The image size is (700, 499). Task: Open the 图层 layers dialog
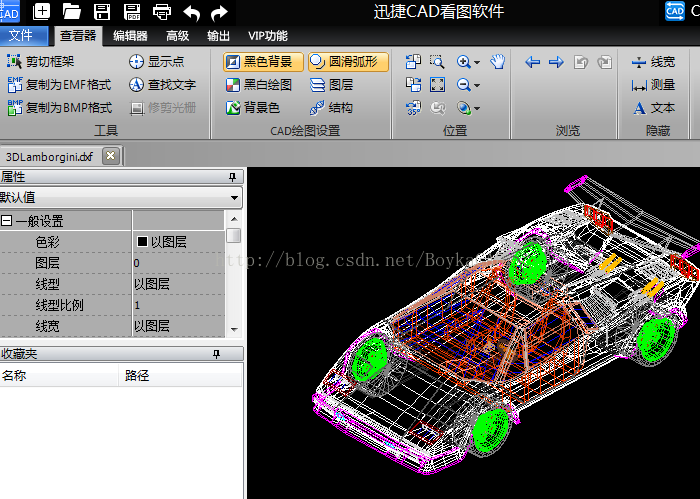pyautogui.click(x=332, y=85)
